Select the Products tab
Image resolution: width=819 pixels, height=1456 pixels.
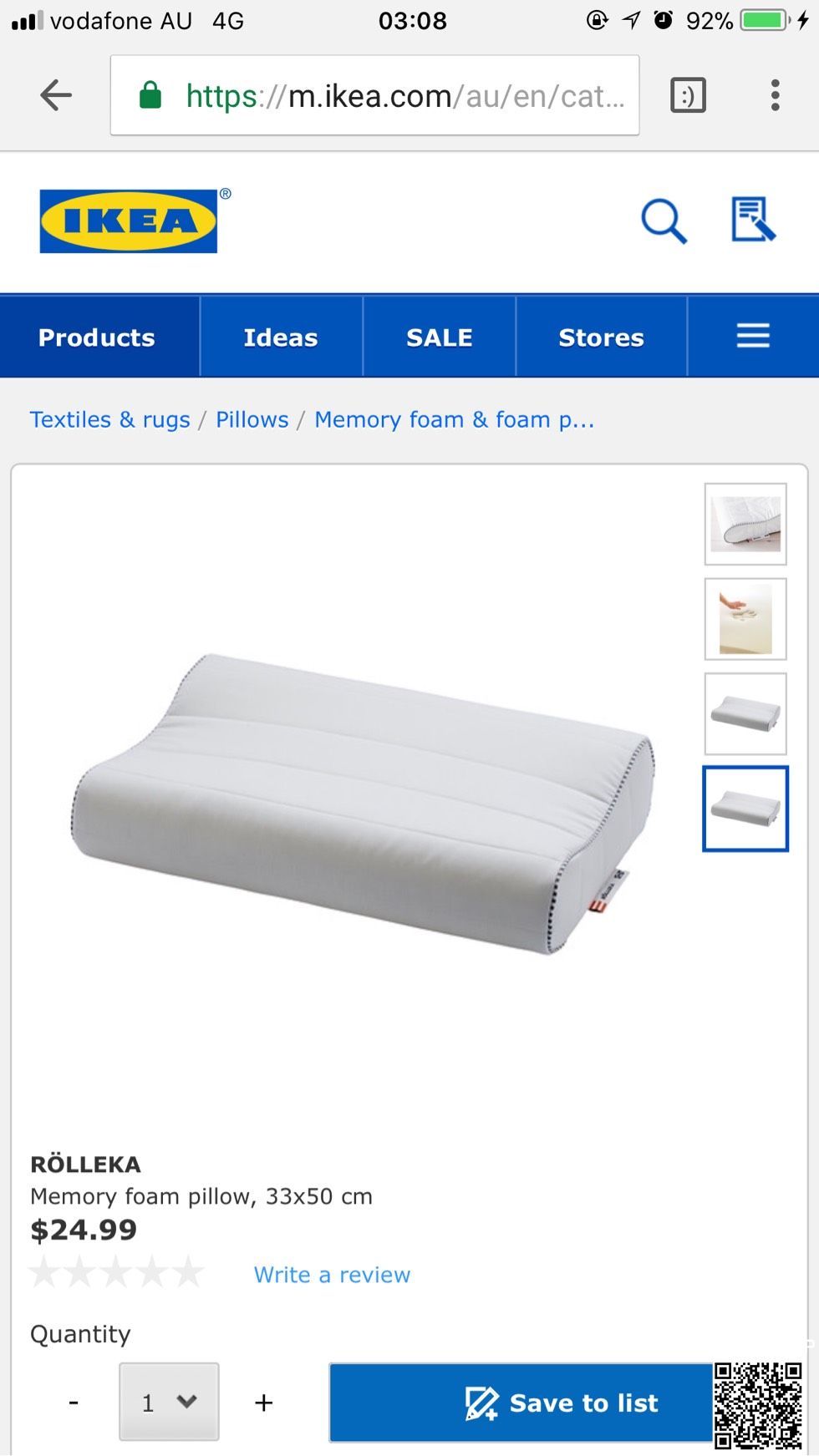(x=97, y=337)
